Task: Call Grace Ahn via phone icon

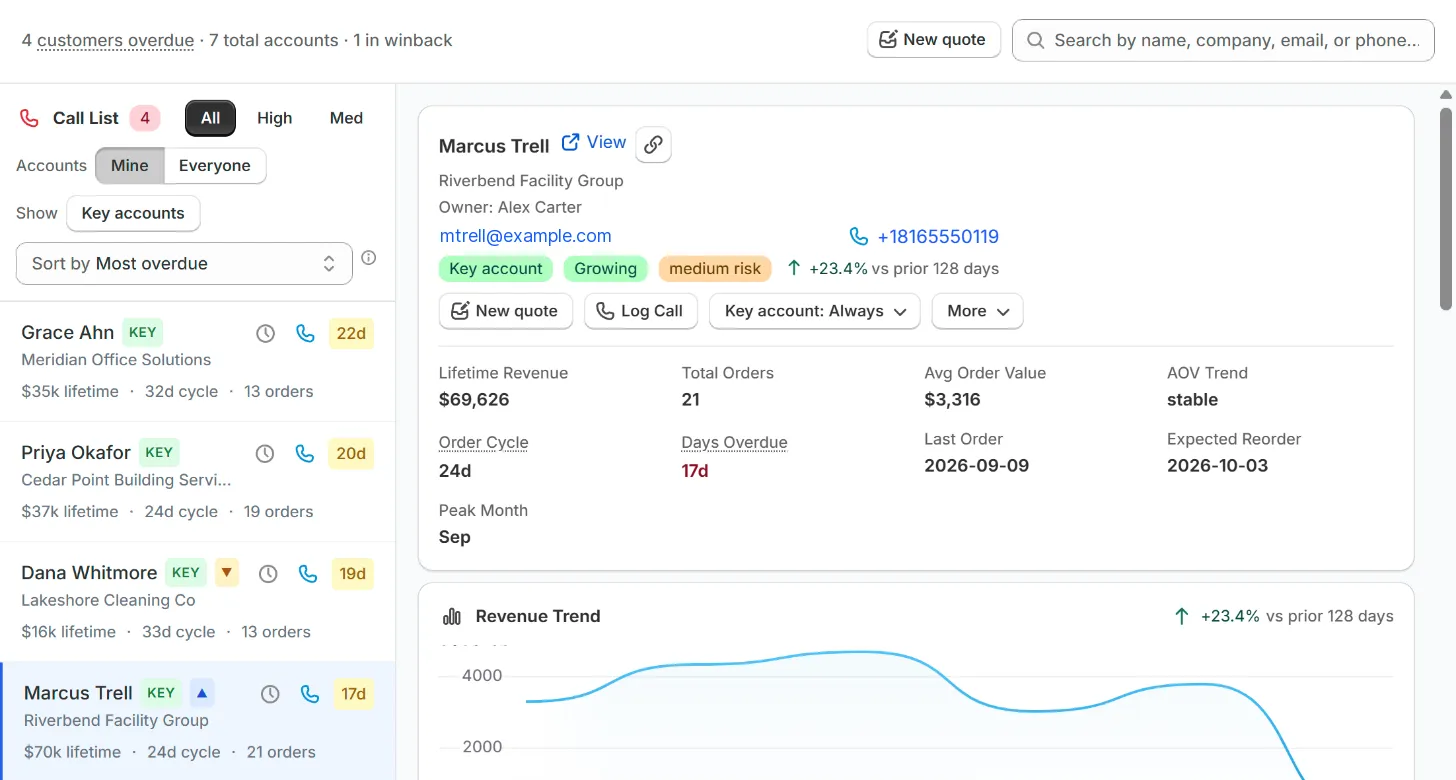Action: point(306,334)
